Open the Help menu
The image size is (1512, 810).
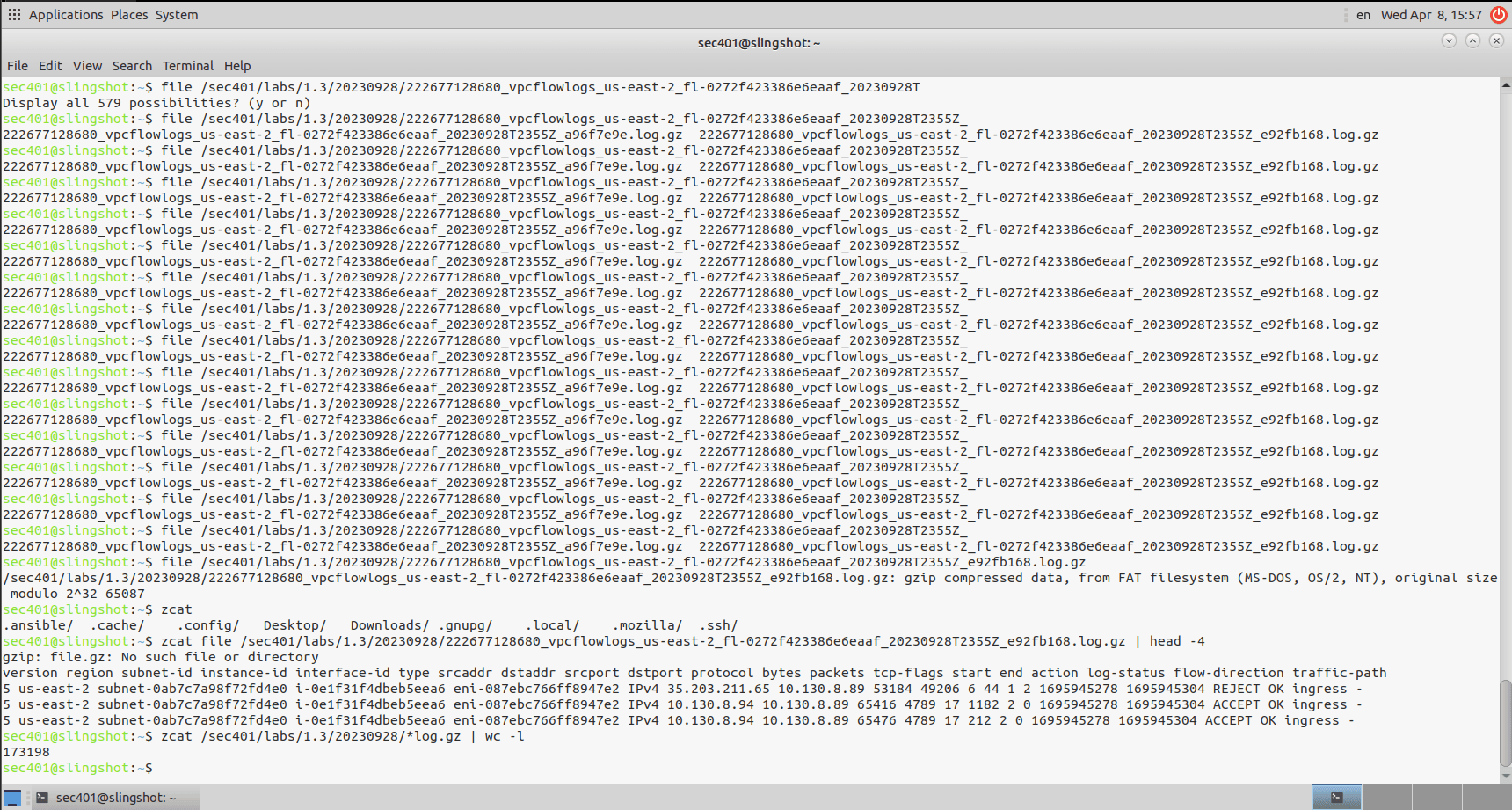[237, 66]
